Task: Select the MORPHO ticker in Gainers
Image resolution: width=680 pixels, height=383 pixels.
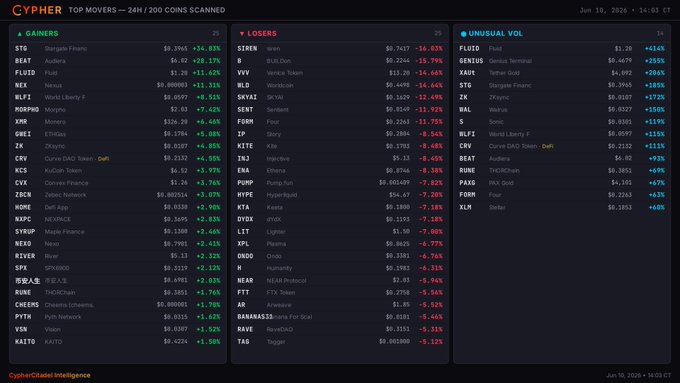Action: (x=27, y=110)
